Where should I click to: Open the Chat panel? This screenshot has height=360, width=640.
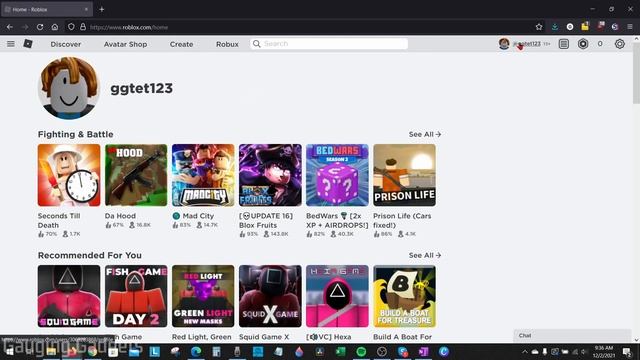tap(572, 336)
